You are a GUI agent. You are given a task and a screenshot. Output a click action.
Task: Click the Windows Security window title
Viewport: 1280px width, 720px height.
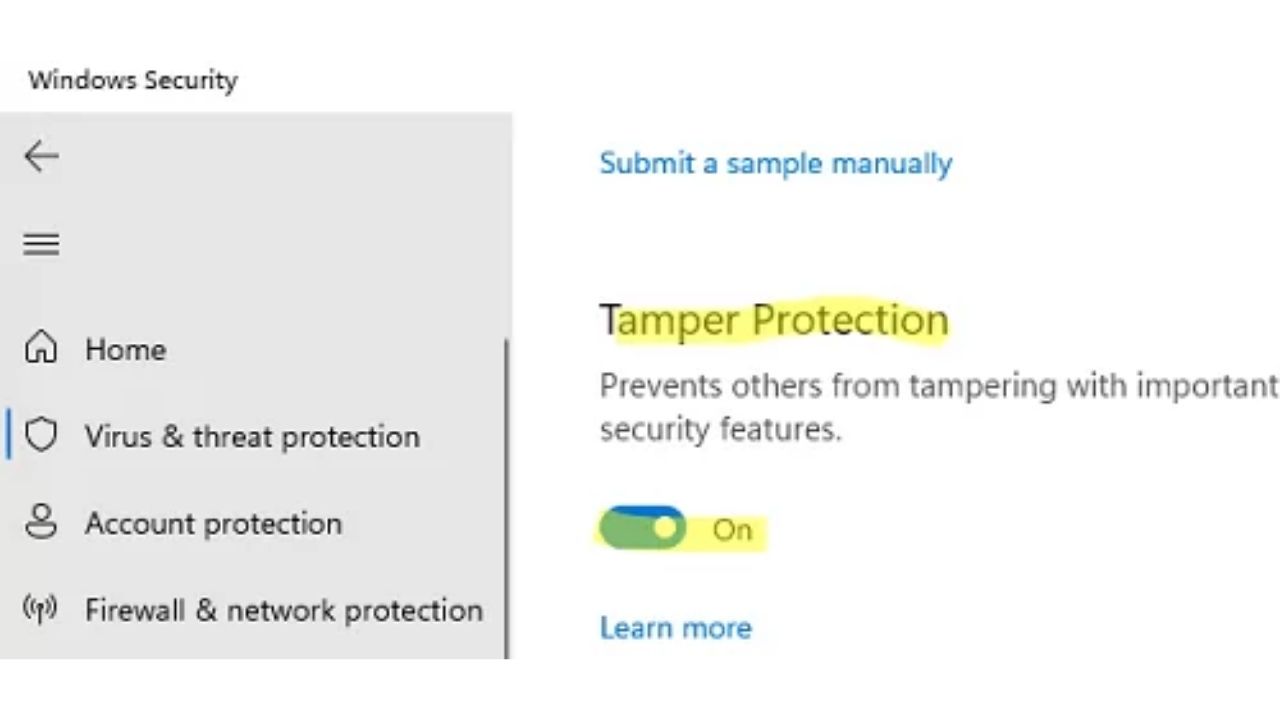tap(133, 80)
